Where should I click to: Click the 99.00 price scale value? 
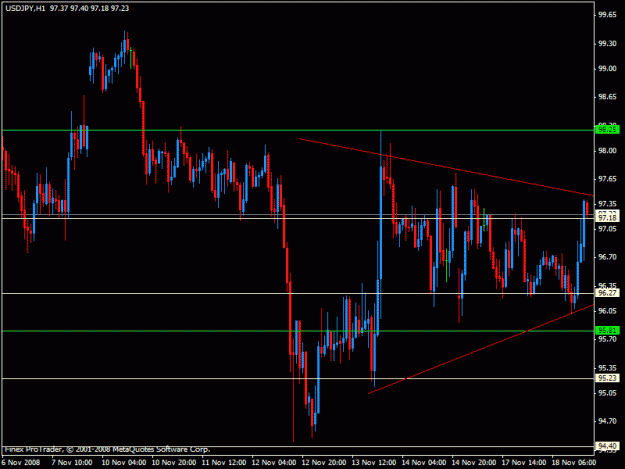tap(607, 69)
